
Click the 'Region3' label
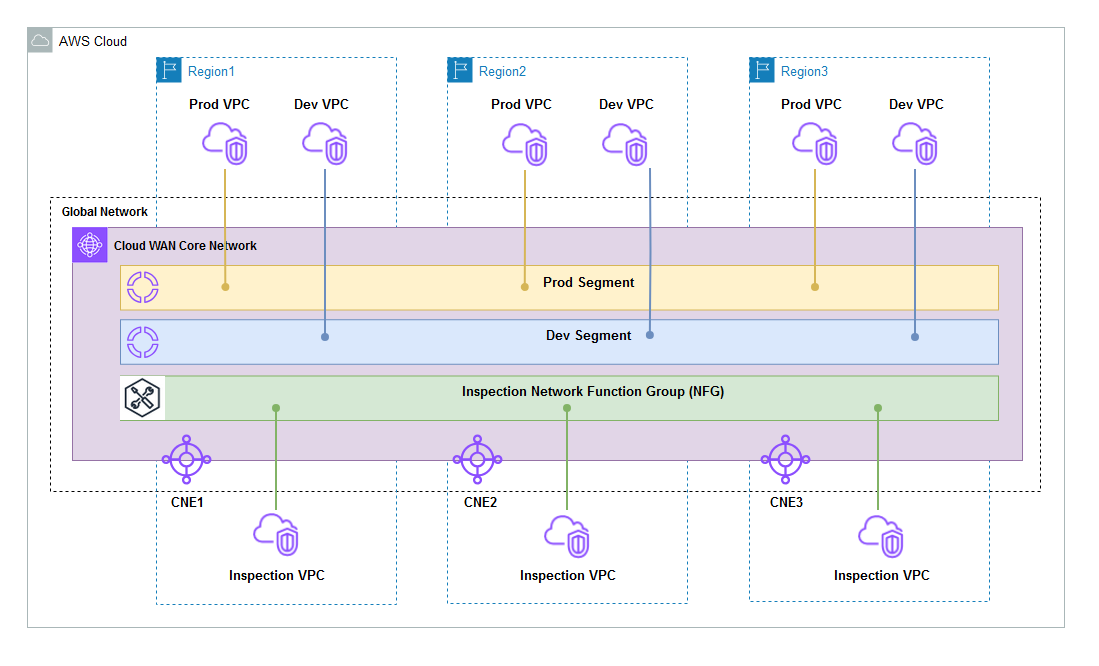(x=804, y=72)
